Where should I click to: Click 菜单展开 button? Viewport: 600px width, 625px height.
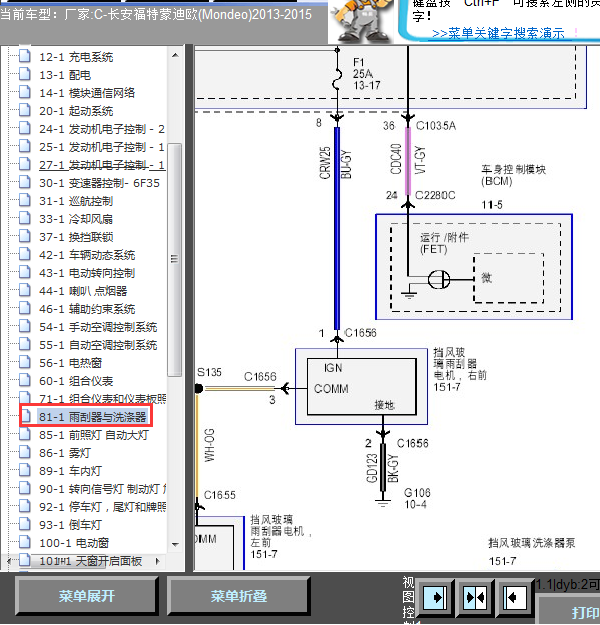click(x=87, y=596)
